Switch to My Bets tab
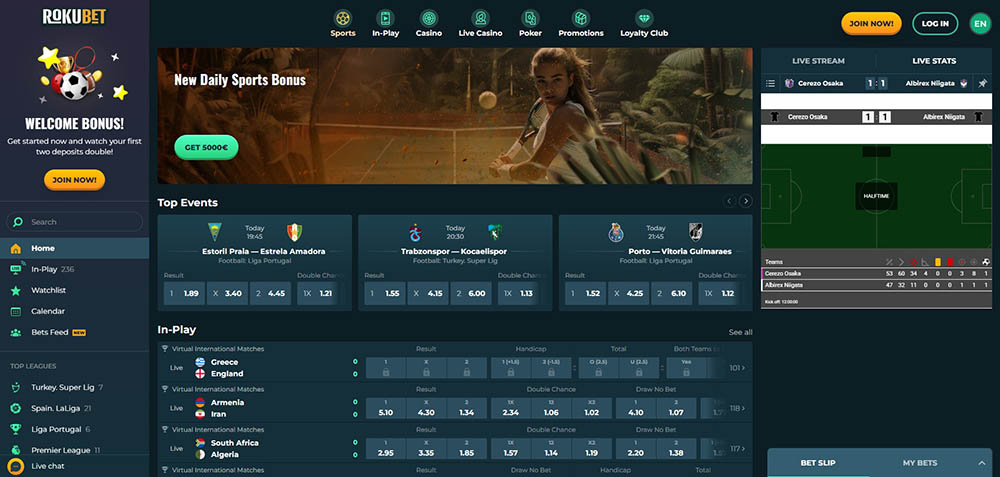The width and height of the screenshot is (1000, 477). coord(919,463)
